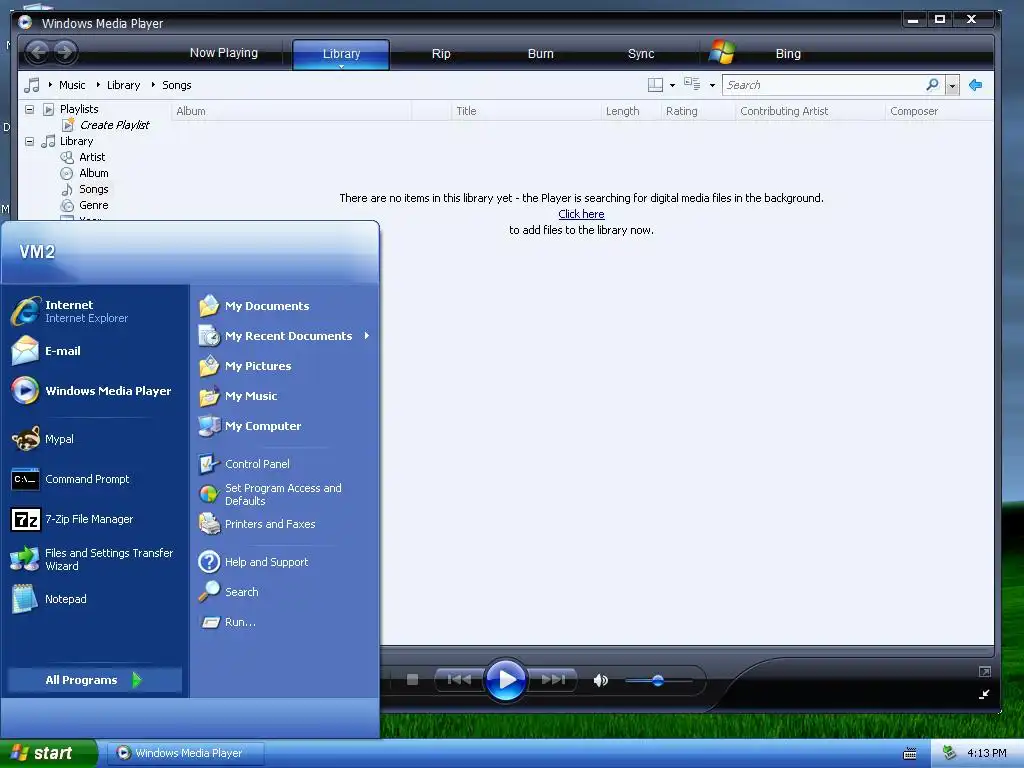Open Search from the Start menu
Image resolution: width=1024 pixels, height=768 pixels.
pyautogui.click(x=284, y=592)
